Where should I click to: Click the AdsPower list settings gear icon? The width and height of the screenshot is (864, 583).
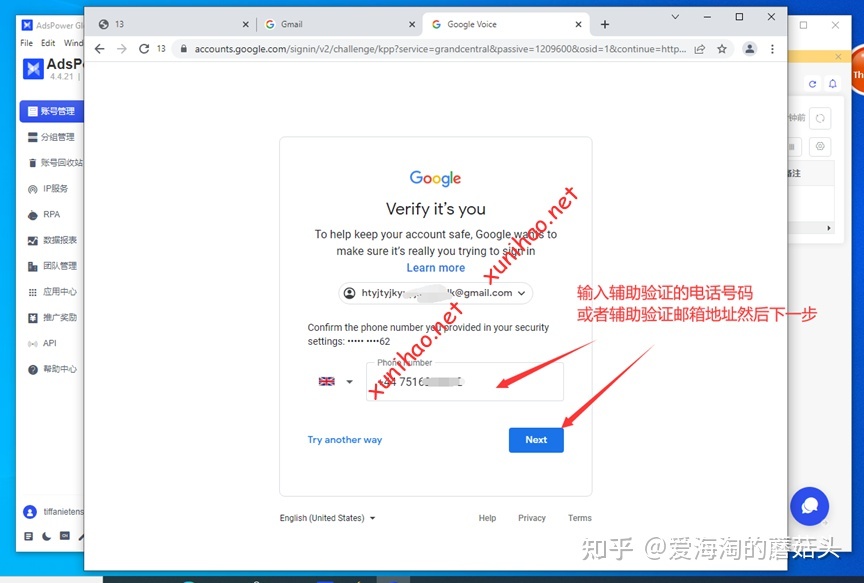[x=820, y=147]
